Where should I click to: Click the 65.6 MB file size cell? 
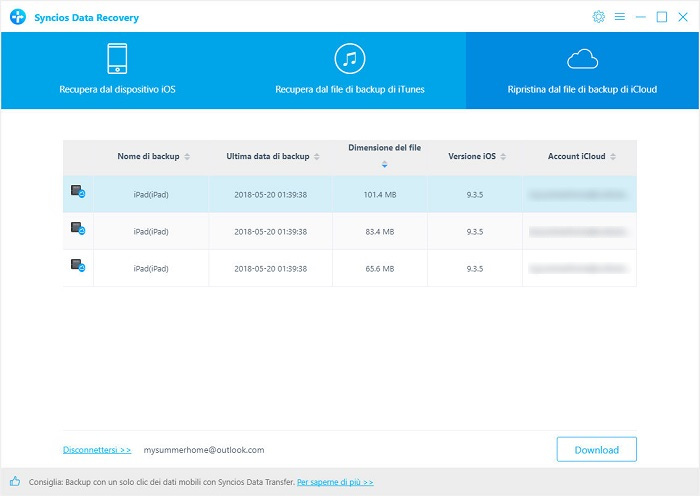[x=380, y=269]
